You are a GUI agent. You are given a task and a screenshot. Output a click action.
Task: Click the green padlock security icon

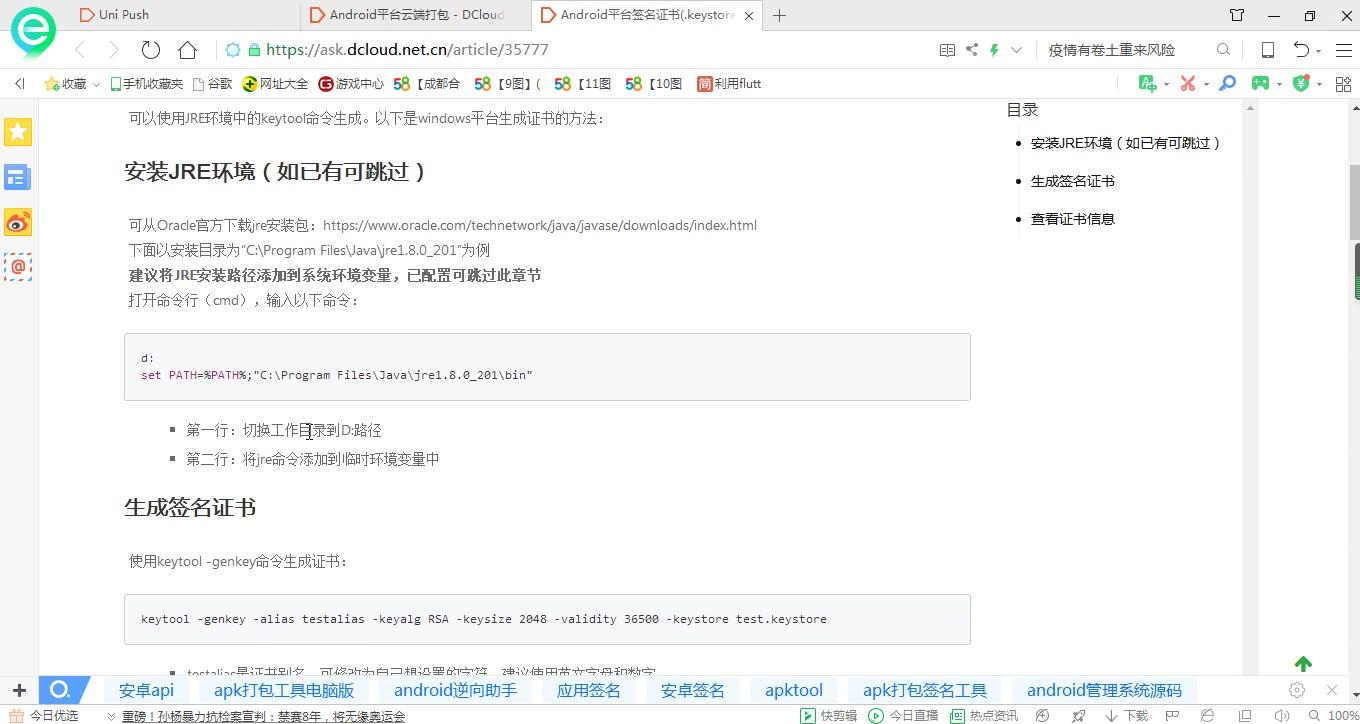pyautogui.click(x=254, y=50)
